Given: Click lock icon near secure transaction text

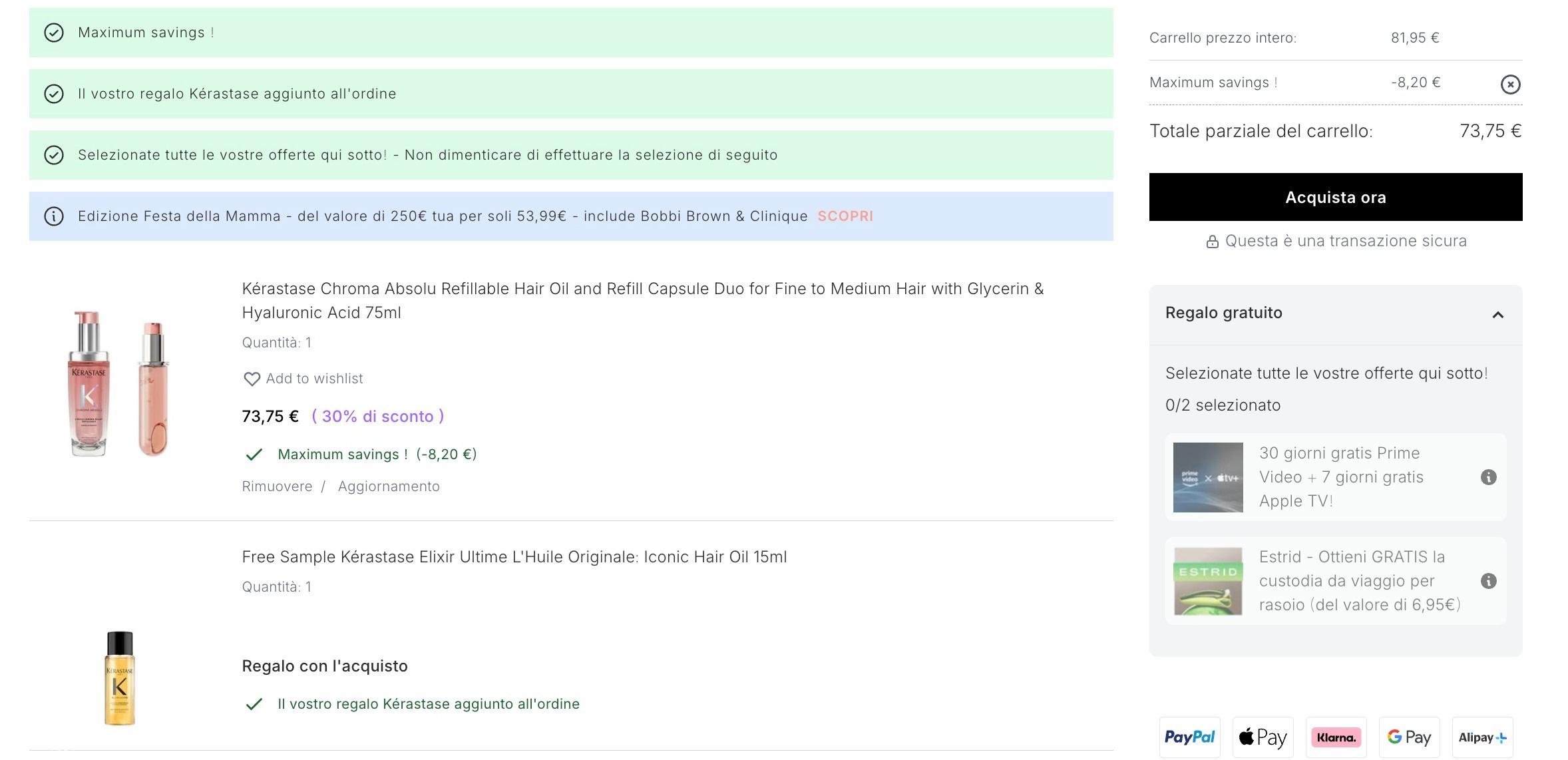Looking at the screenshot, I should pos(1212,242).
